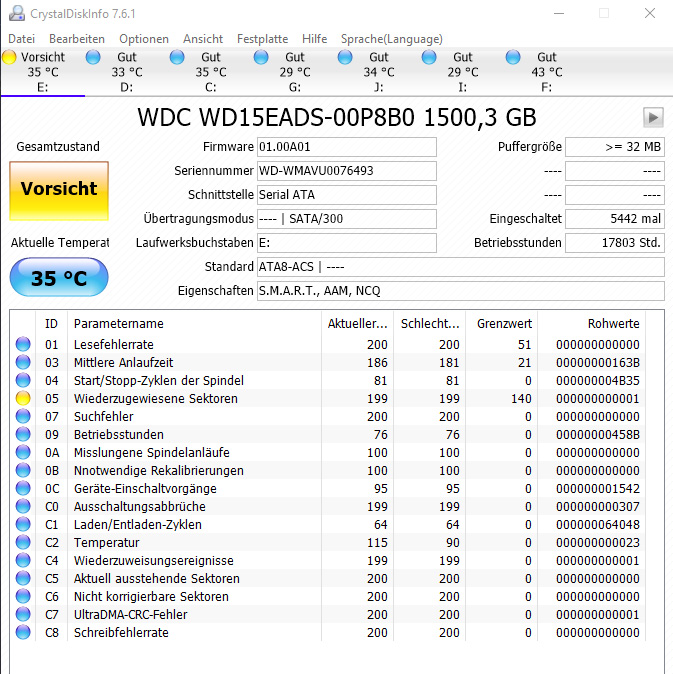Click the blue orb beside Suchfehler
Viewport: 673px width, 674px height.
(x=23, y=416)
